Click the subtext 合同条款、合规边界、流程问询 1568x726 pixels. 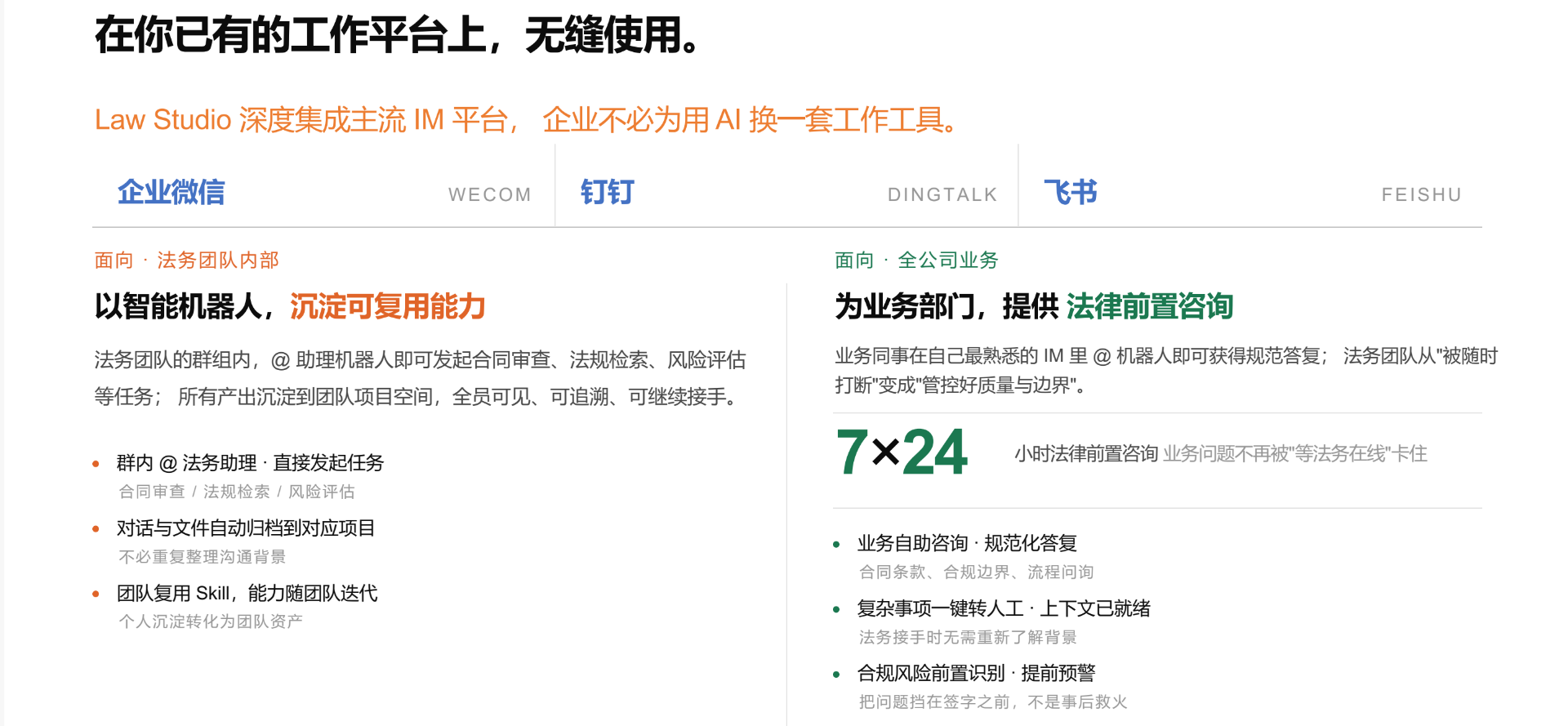click(x=977, y=572)
